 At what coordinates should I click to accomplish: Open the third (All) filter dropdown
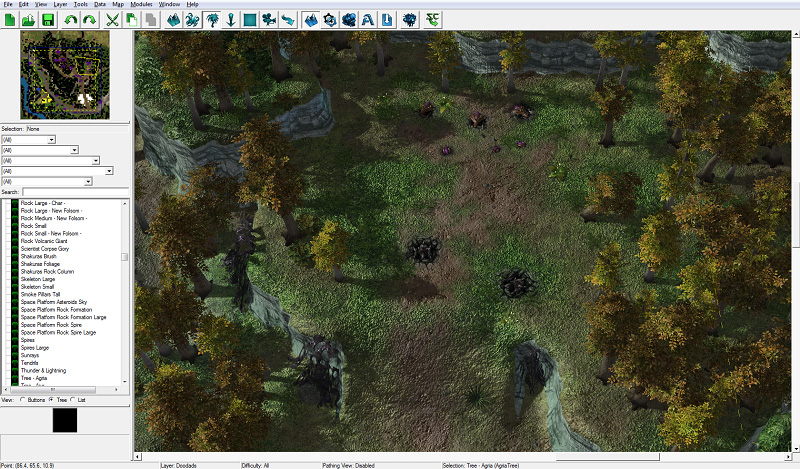[51, 161]
